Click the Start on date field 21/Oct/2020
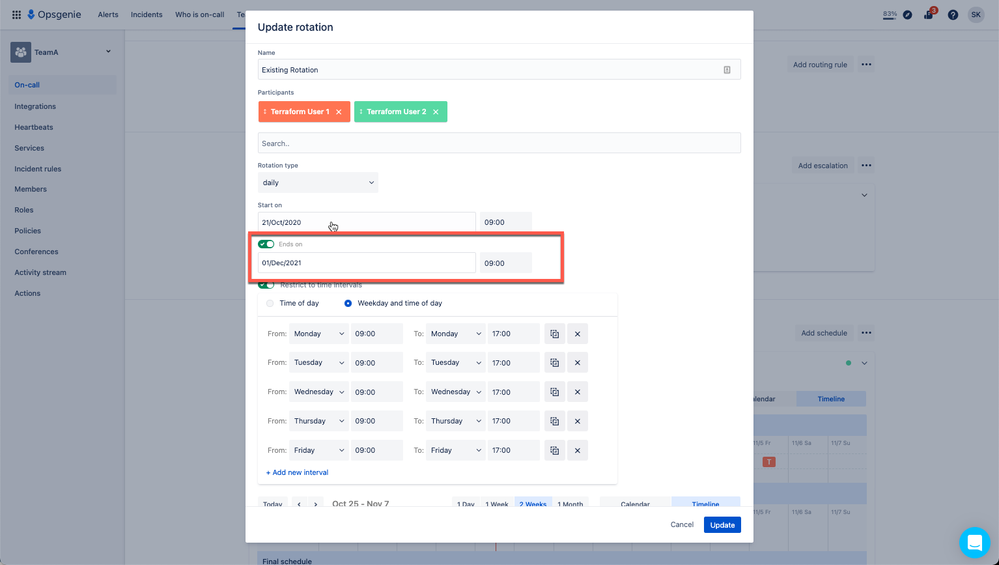This screenshot has width=999, height=565. point(366,222)
